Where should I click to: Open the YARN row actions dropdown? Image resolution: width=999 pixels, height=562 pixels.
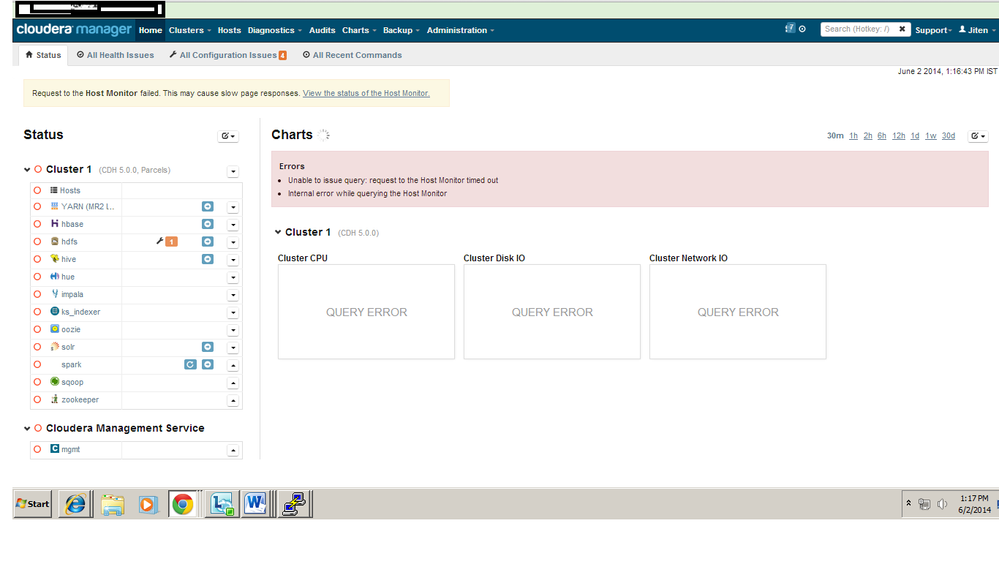pyautogui.click(x=233, y=207)
